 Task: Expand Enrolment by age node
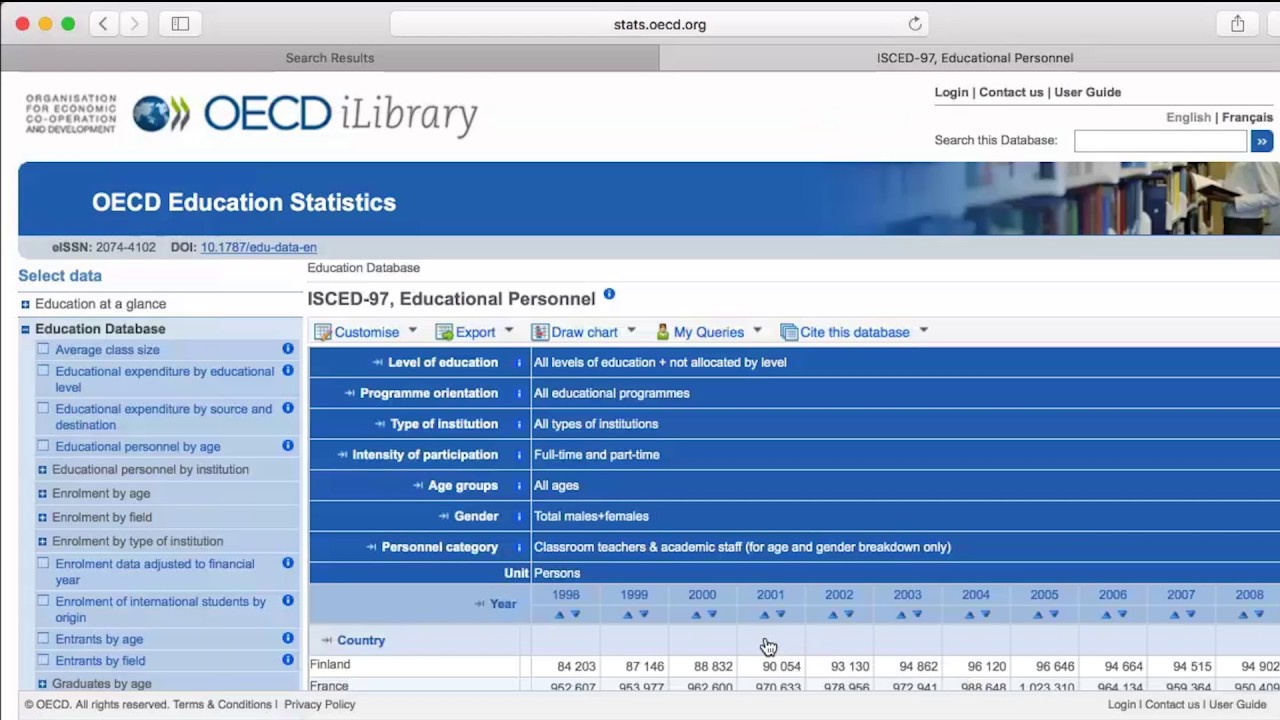point(42,493)
